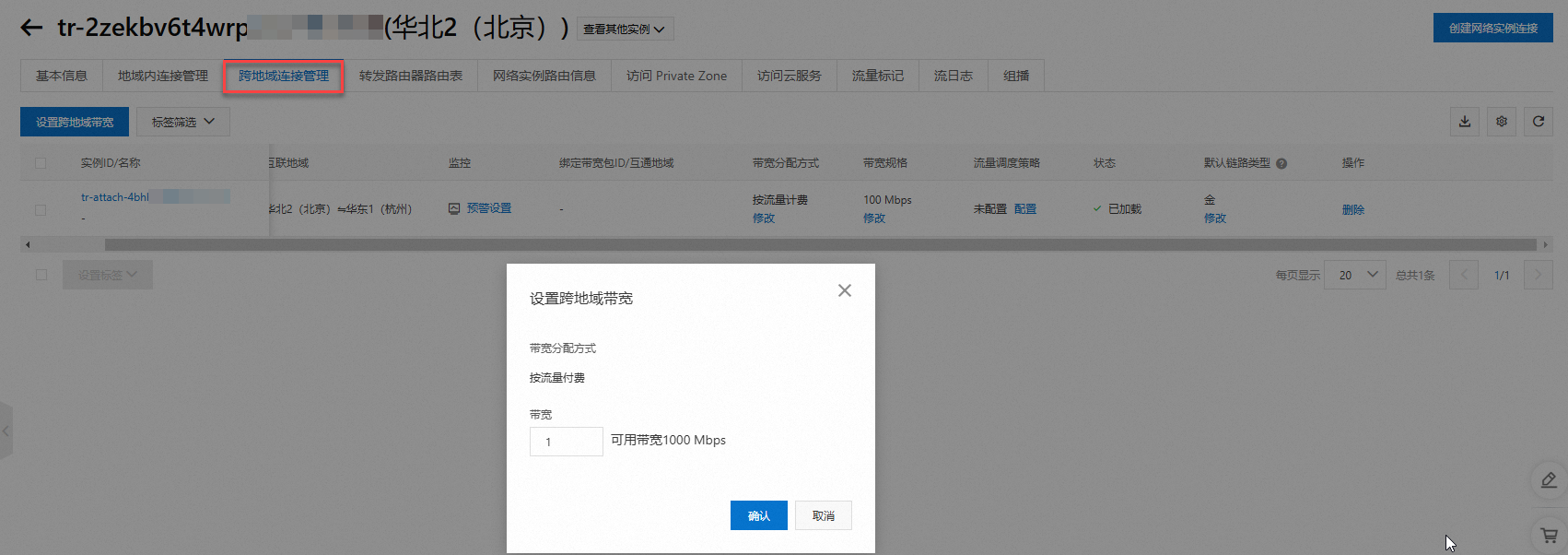This screenshot has width=1568, height=555.
Task: Click the horizontal scrollbar of the table
Action: click(820, 245)
